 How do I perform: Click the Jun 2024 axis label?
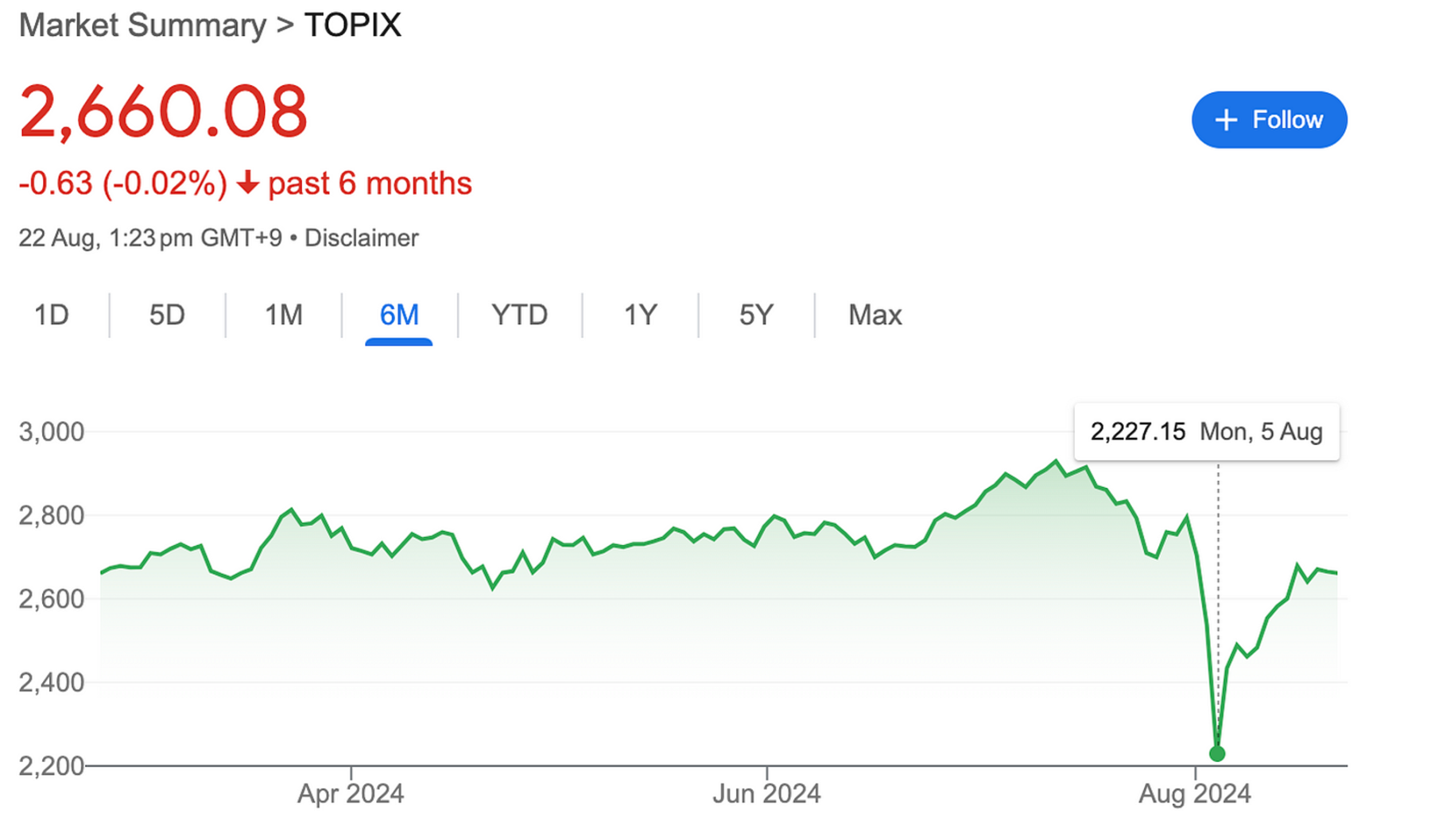766,792
